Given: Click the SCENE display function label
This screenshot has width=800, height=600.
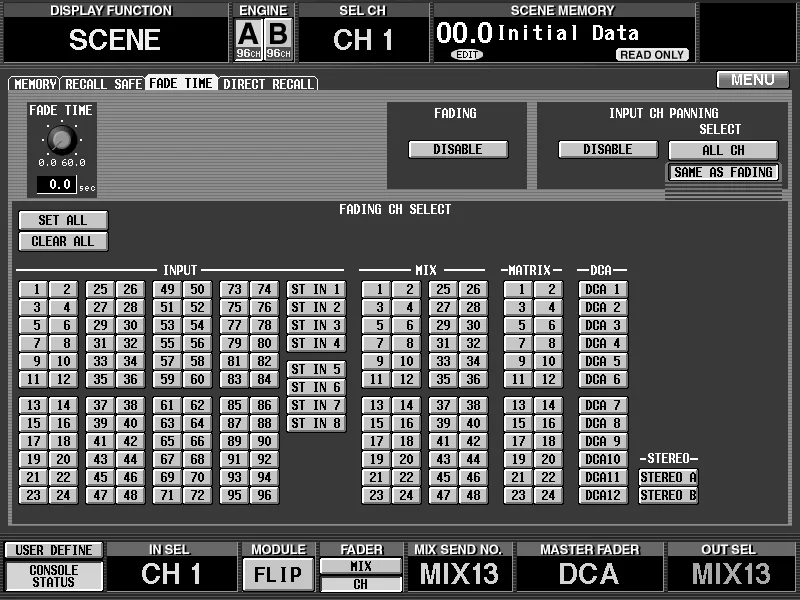Looking at the screenshot, I should click(x=115, y=40).
